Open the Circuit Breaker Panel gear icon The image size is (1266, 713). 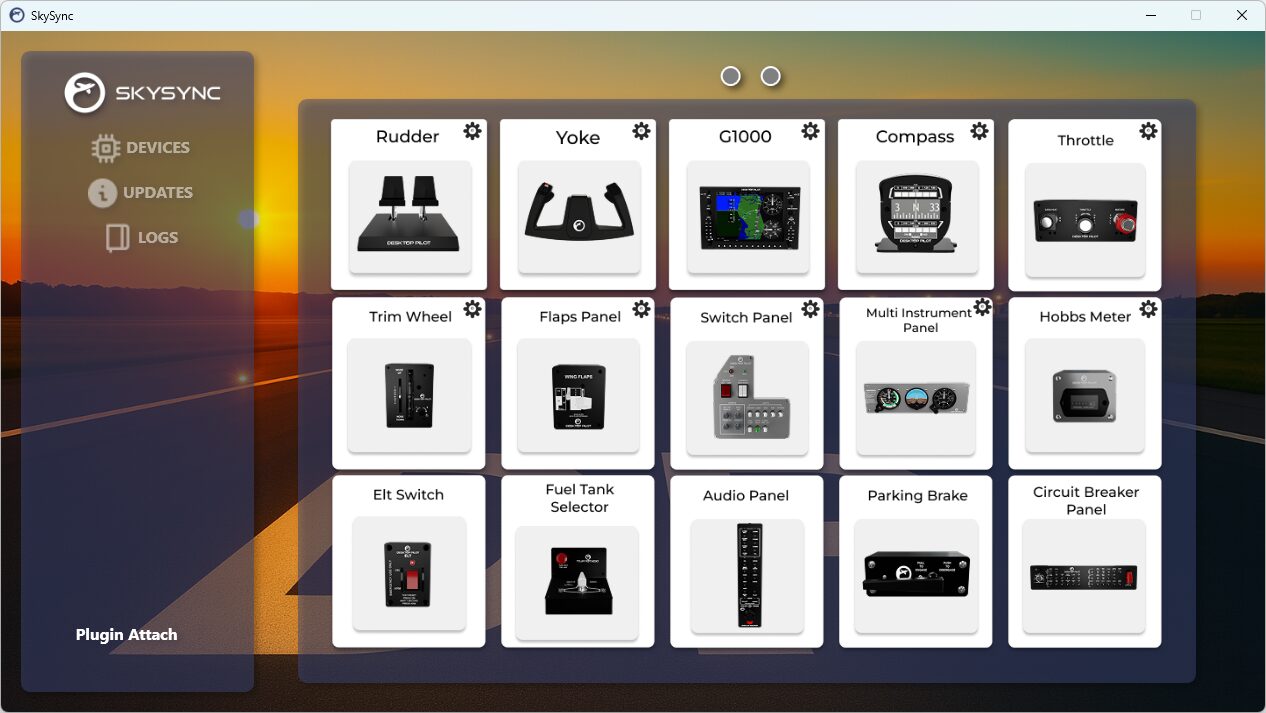tap(1148, 488)
